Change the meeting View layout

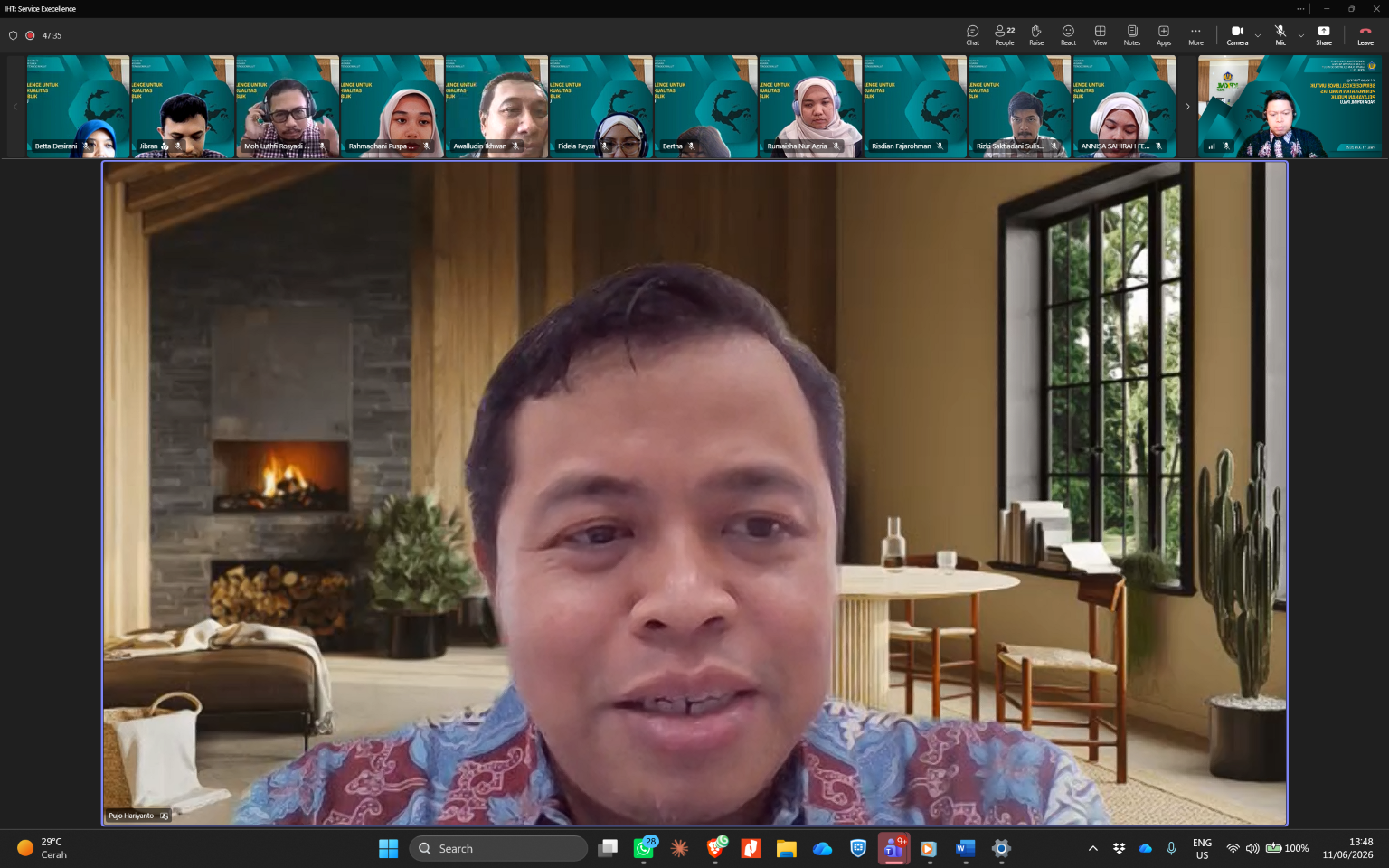pos(1100,35)
